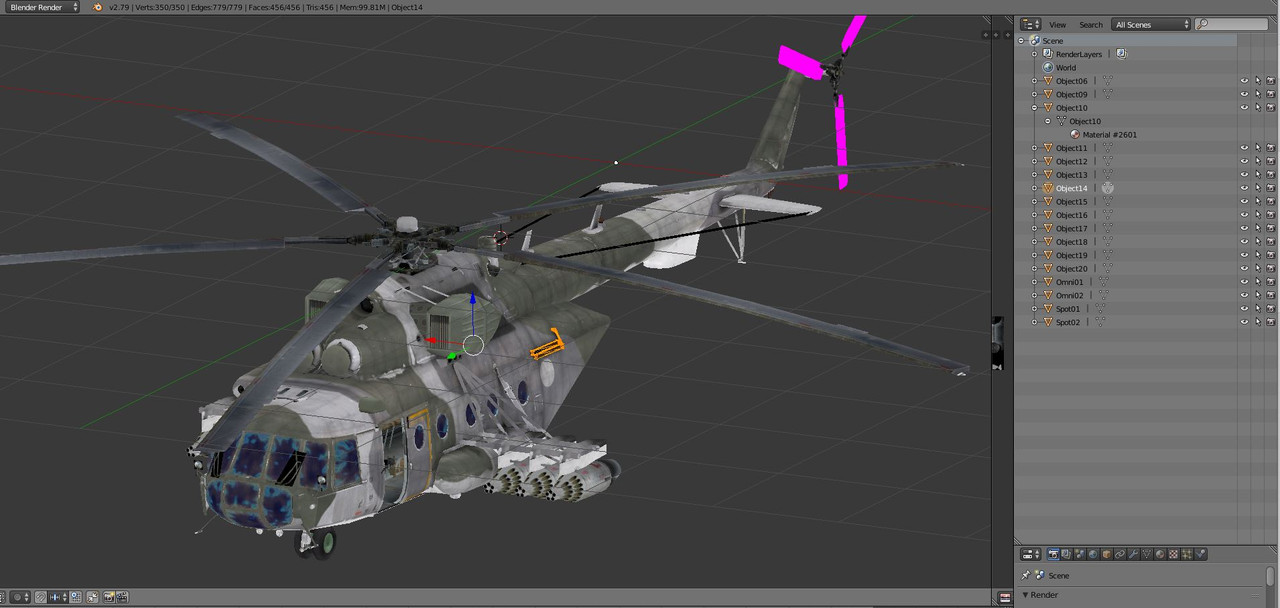Hide Object14 with its eye icon
Image resolution: width=1280 pixels, height=608 pixels.
pyautogui.click(x=1245, y=188)
